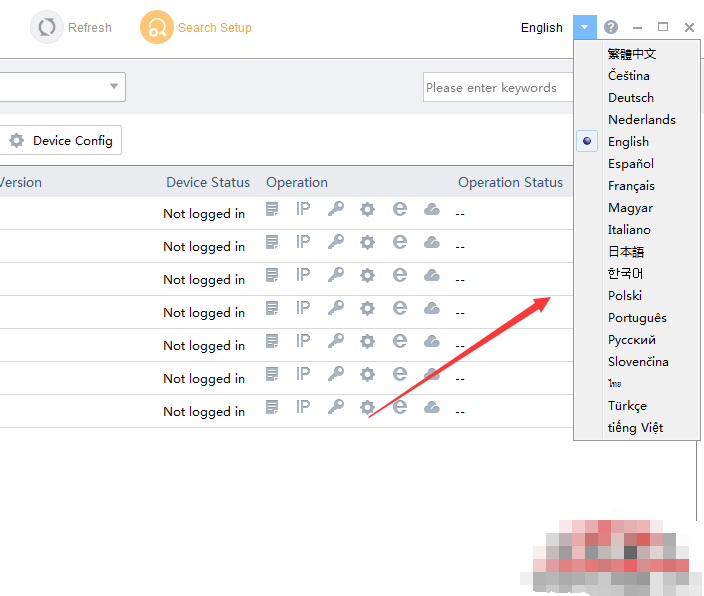
Task: Select 繁體中文 from language menu
Action: [x=632, y=54]
